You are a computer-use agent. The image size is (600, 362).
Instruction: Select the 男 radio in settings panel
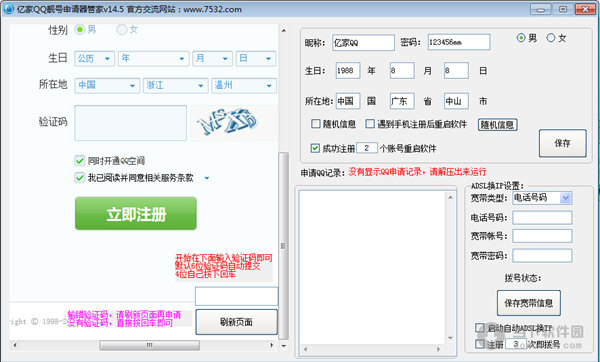(x=521, y=38)
